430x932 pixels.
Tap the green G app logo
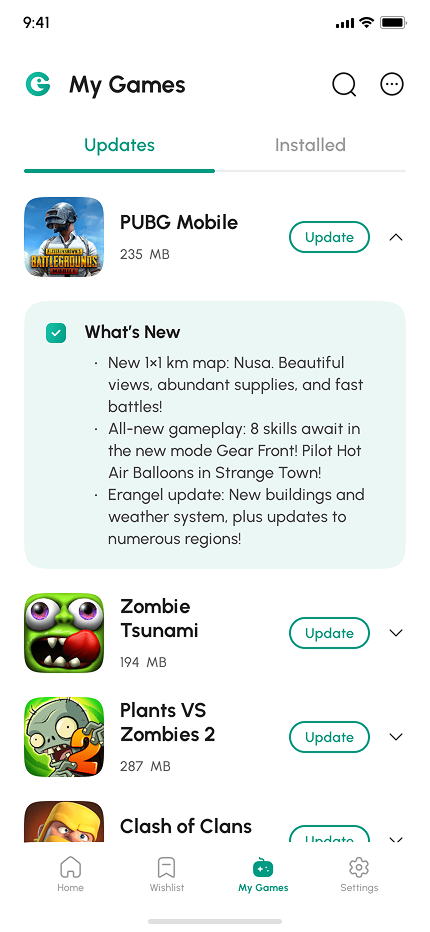38,84
